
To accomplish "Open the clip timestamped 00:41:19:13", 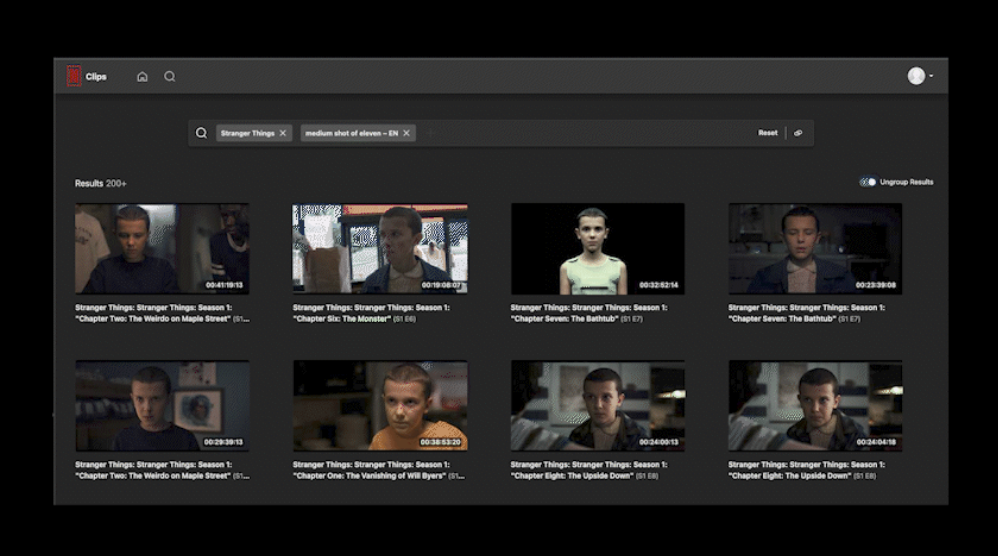I will click(162, 249).
